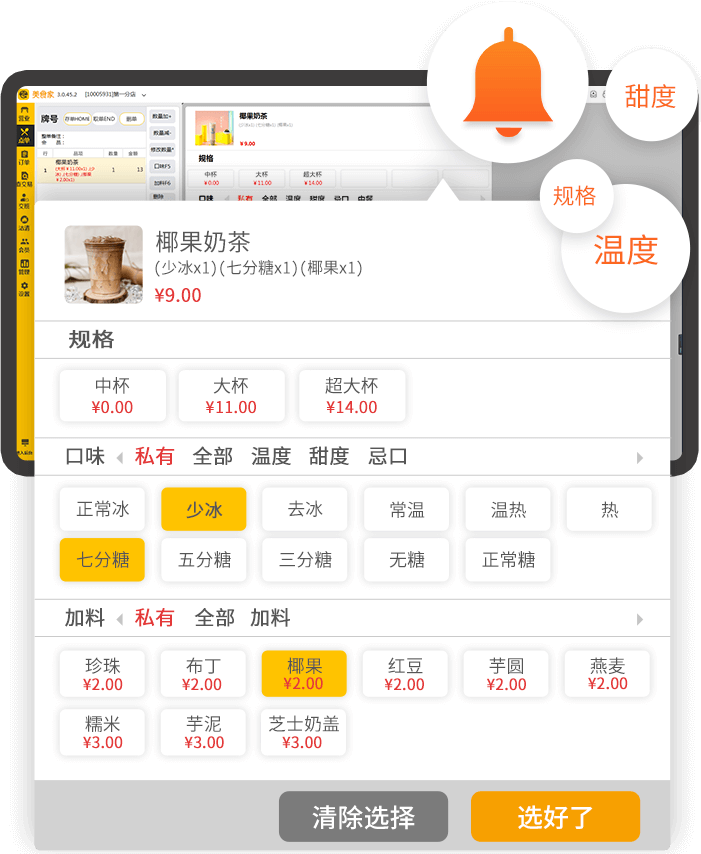
Task: Add the 红豆 ¥2.00 topping
Action: 405,674
